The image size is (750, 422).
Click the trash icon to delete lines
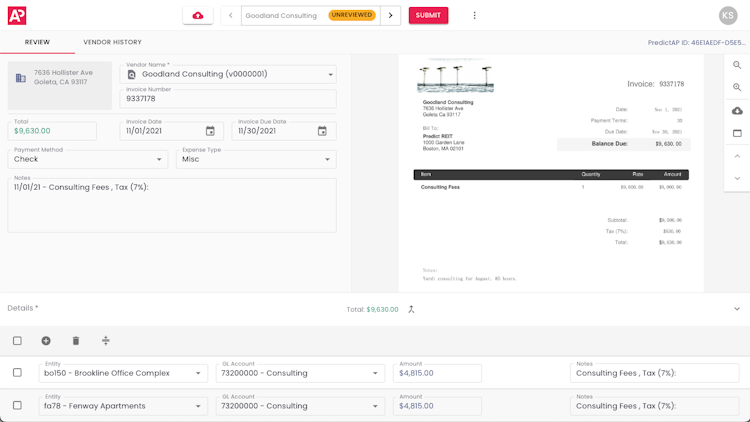click(x=76, y=341)
